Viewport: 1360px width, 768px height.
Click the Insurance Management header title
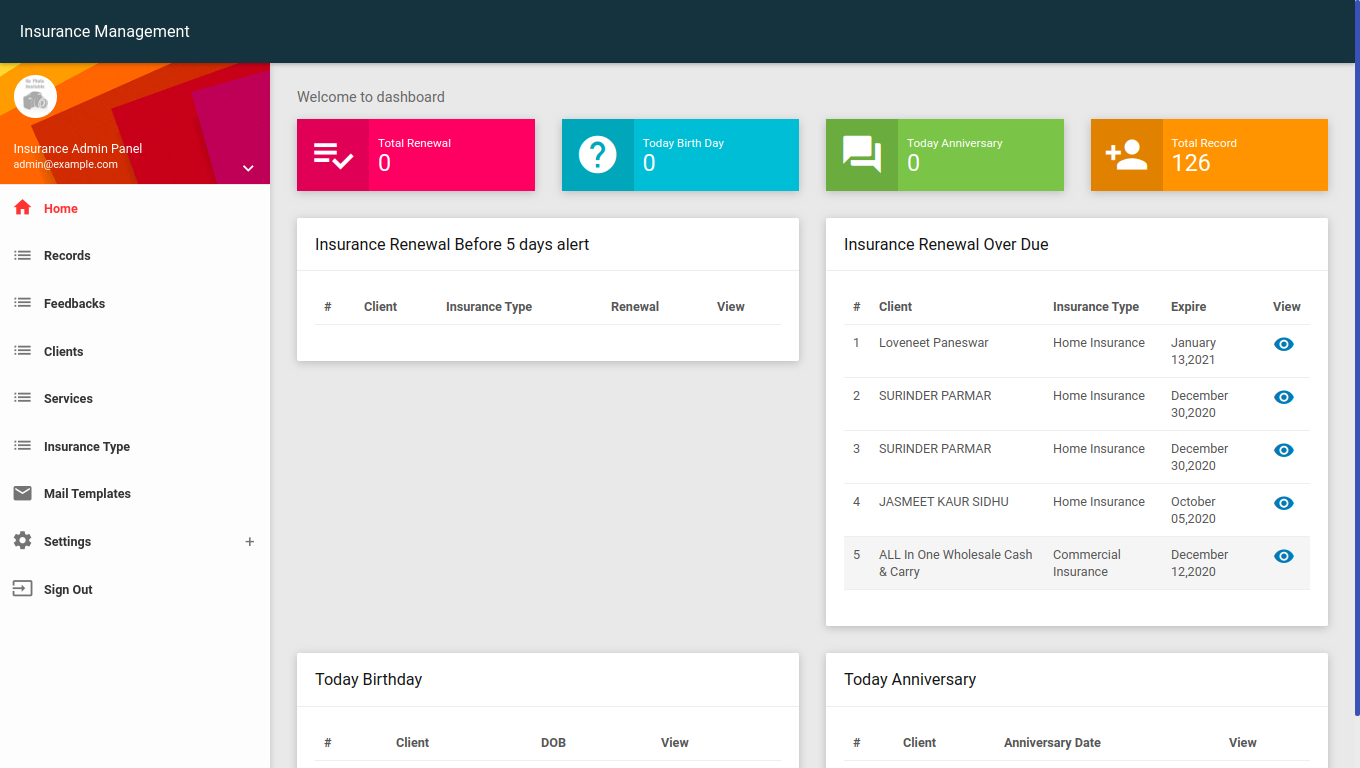(x=105, y=31)
